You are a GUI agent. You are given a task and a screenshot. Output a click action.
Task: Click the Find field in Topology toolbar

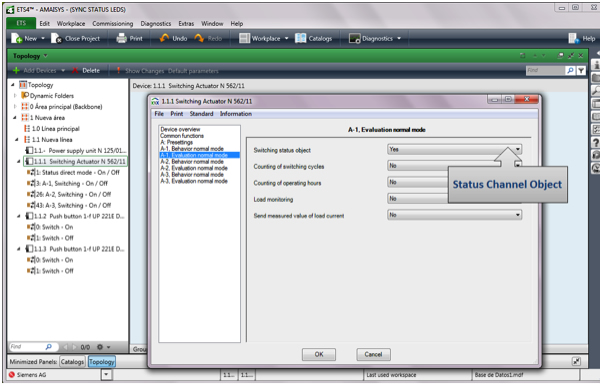click(545, 70)
